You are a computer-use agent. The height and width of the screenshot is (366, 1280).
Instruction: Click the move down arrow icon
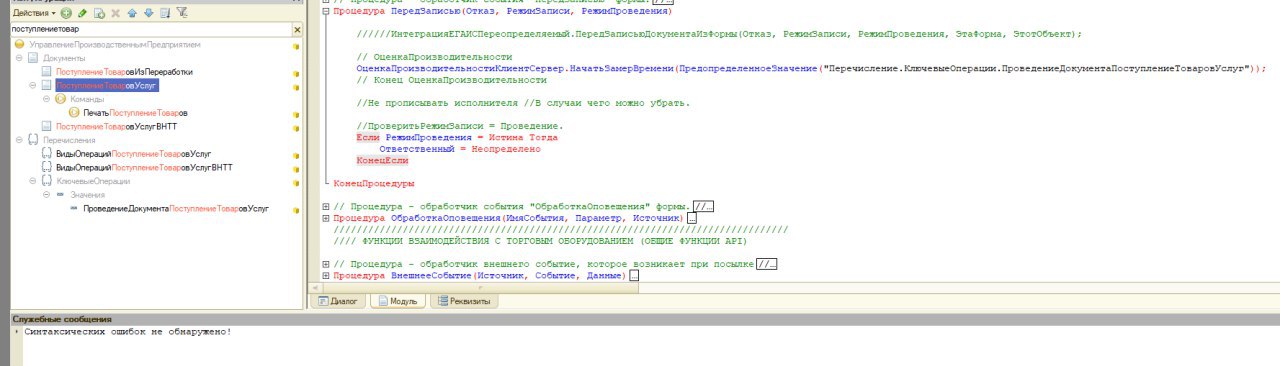pos(148,13)
